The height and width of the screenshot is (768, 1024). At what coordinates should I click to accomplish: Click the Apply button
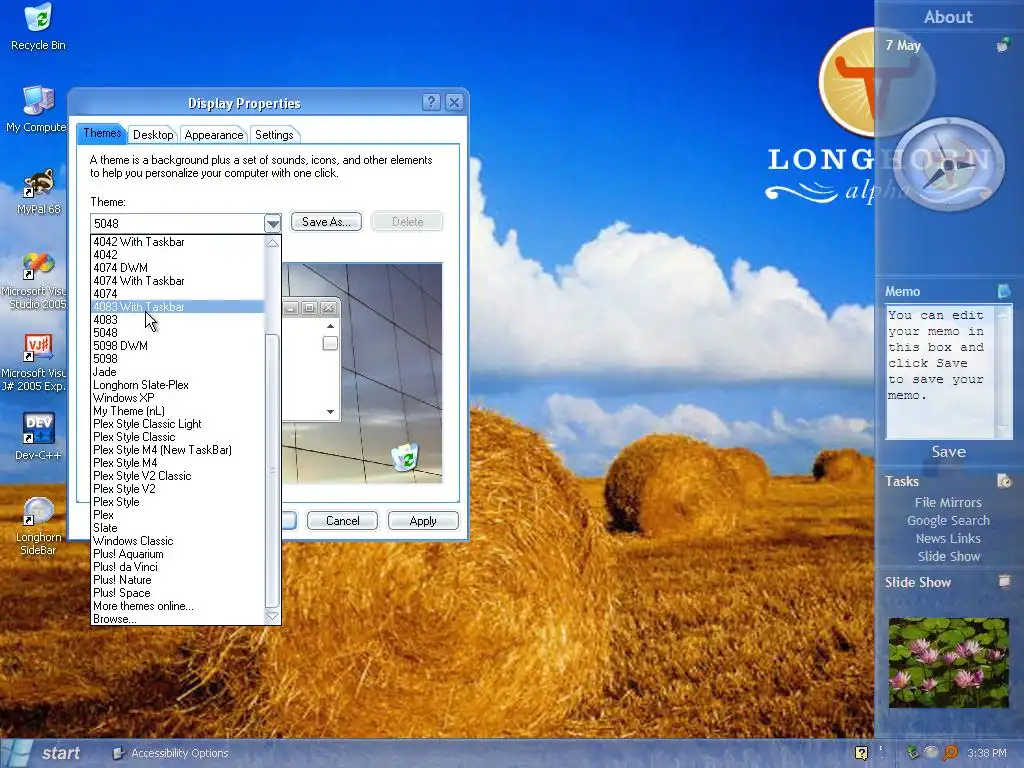[x=423, y=520]
